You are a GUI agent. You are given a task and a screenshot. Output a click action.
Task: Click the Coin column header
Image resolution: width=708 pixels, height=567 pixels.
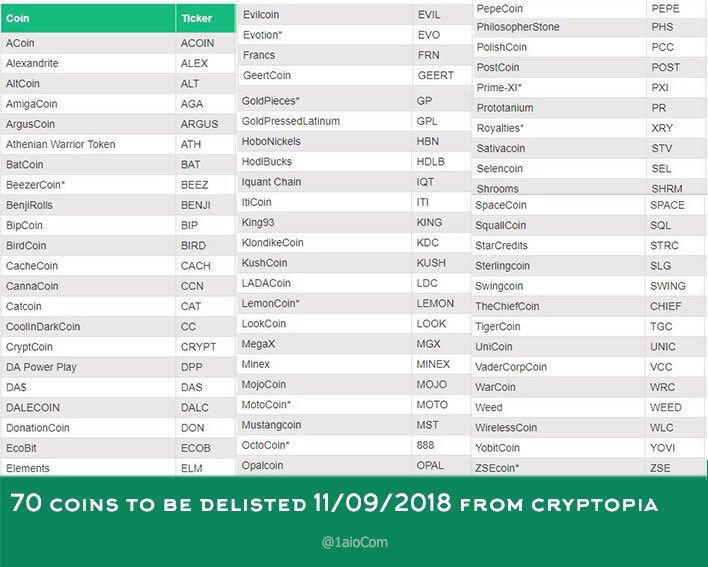point(18,18)
